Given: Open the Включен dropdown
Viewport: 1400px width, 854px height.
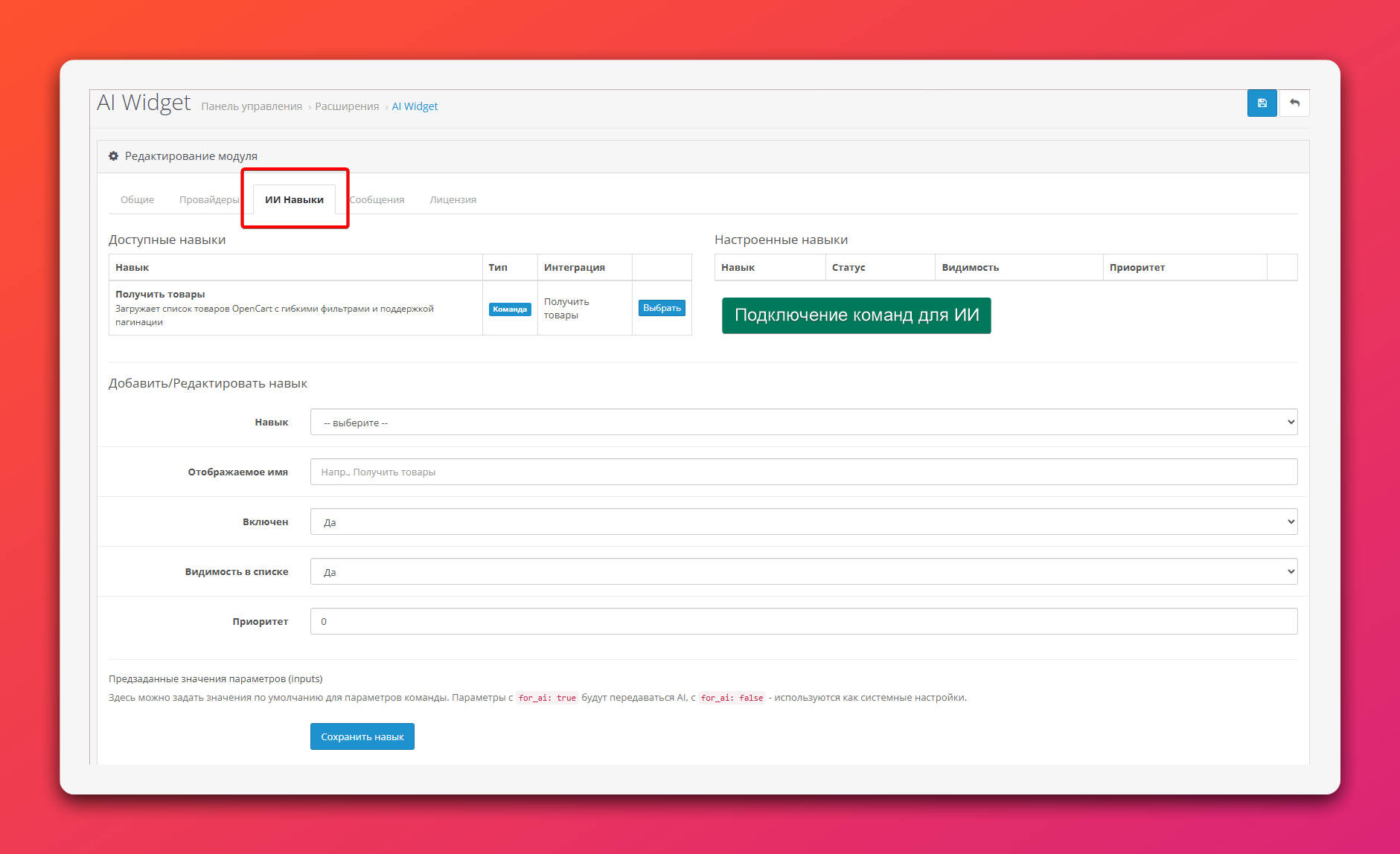Looking at the screenshot, I should (x=803, y=522).
